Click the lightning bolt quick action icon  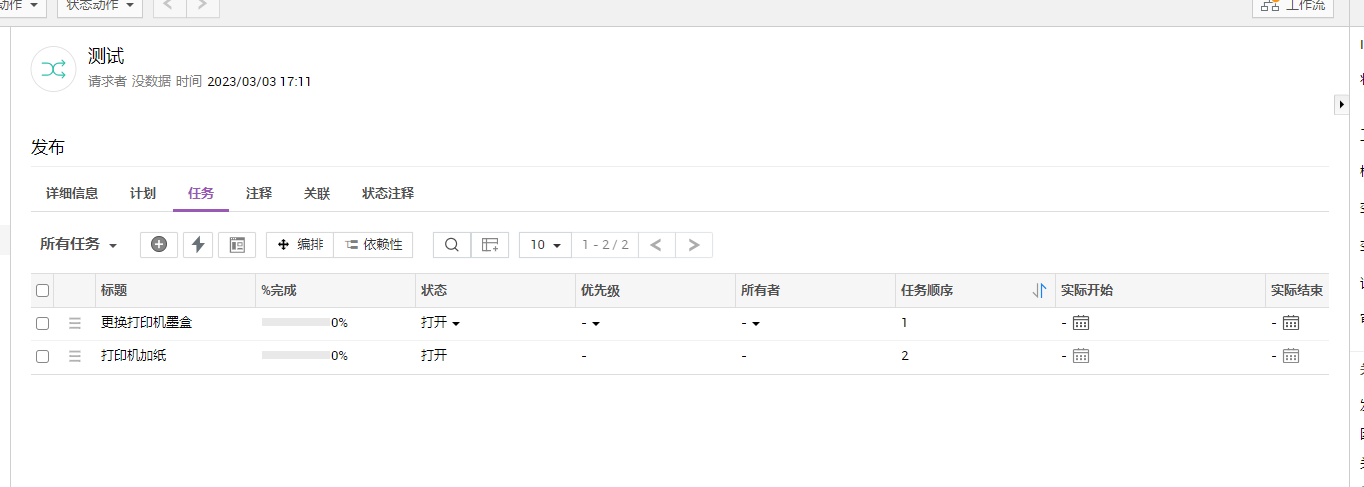point(198,245)
